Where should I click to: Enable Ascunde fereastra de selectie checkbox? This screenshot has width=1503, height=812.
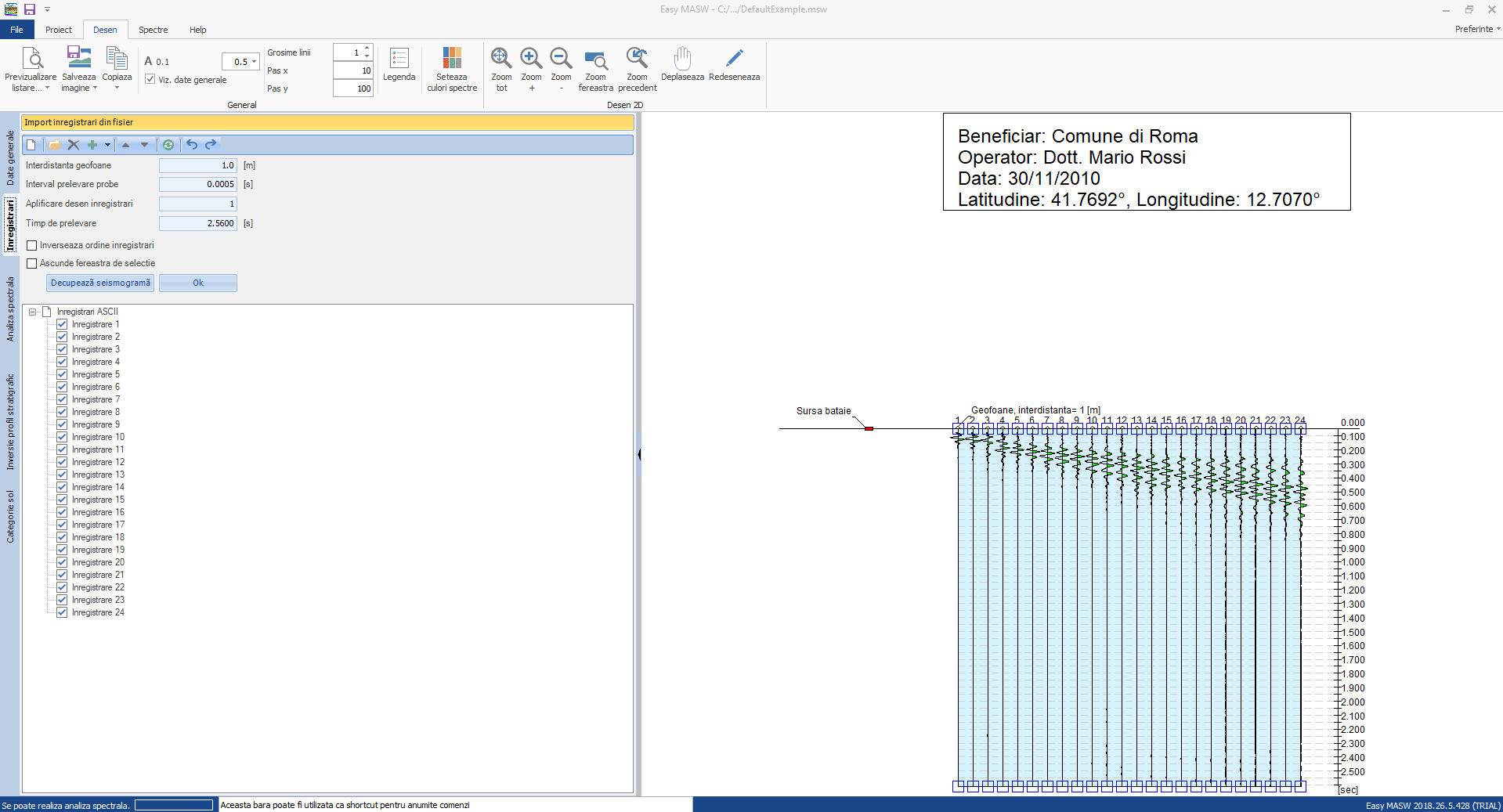point(32,264)
